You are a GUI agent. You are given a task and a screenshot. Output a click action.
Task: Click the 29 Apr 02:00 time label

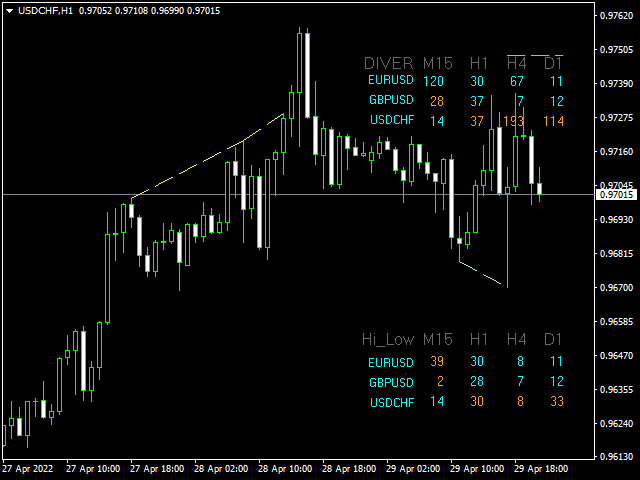click(x=413, y=469)
